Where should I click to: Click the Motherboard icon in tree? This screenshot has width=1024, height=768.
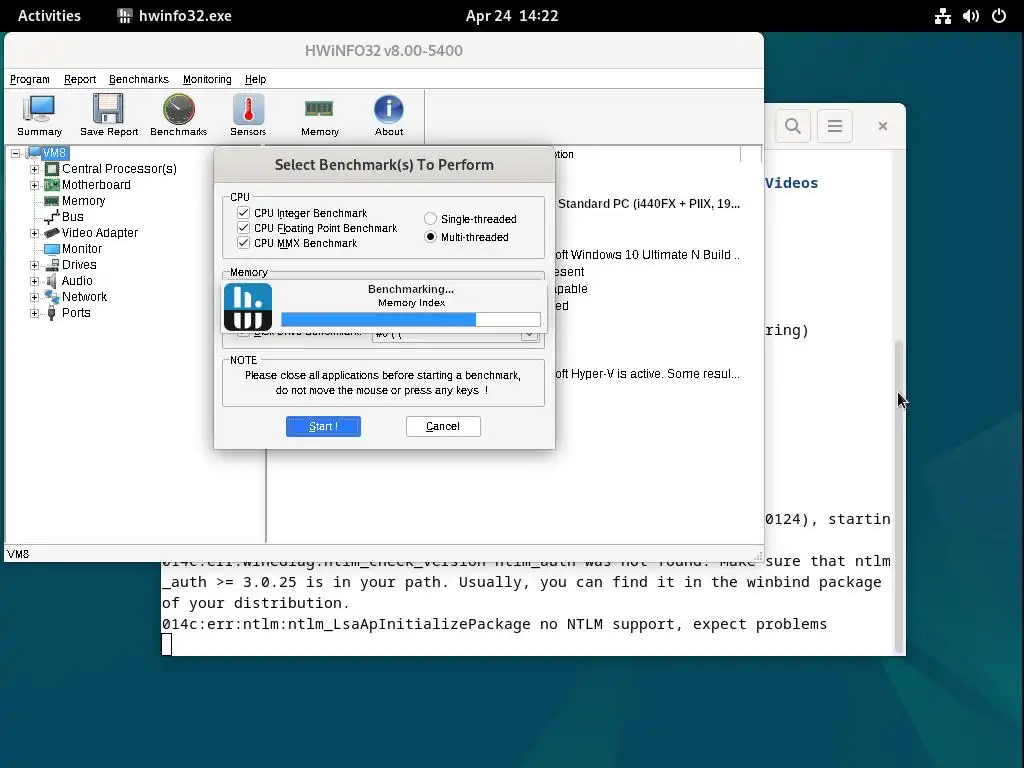click(52, 185)
